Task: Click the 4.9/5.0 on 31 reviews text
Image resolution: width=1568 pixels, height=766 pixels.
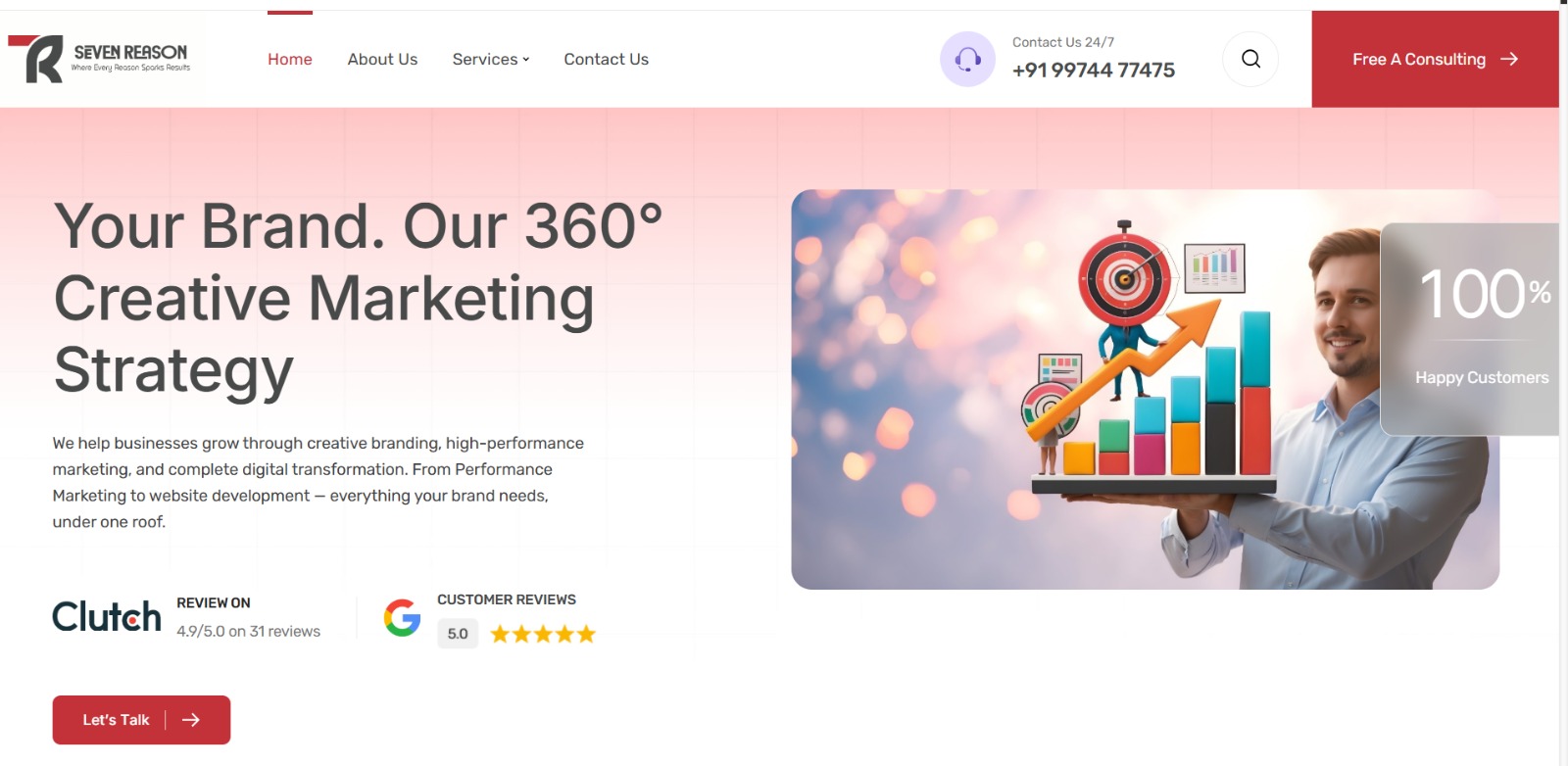Action: tap(248, 632)
